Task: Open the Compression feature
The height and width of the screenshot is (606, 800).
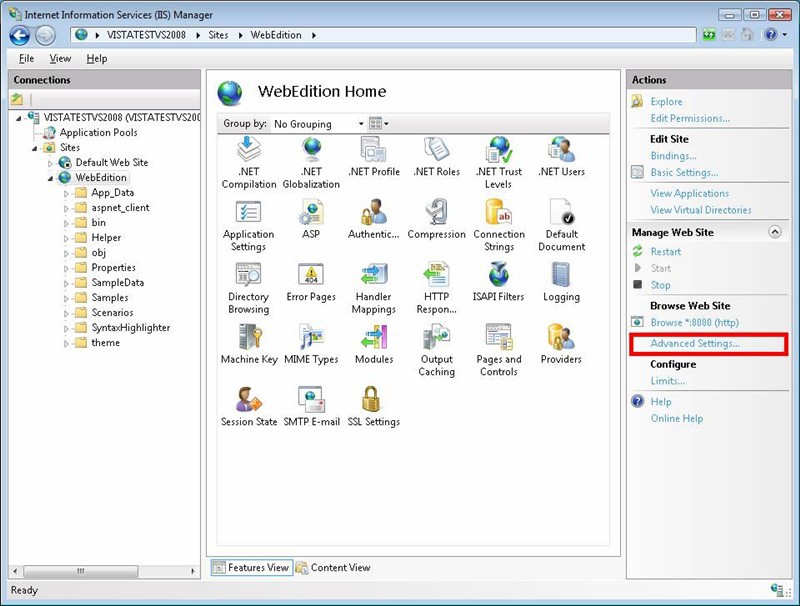Action: pyautogui.click(x=437, y=219)
